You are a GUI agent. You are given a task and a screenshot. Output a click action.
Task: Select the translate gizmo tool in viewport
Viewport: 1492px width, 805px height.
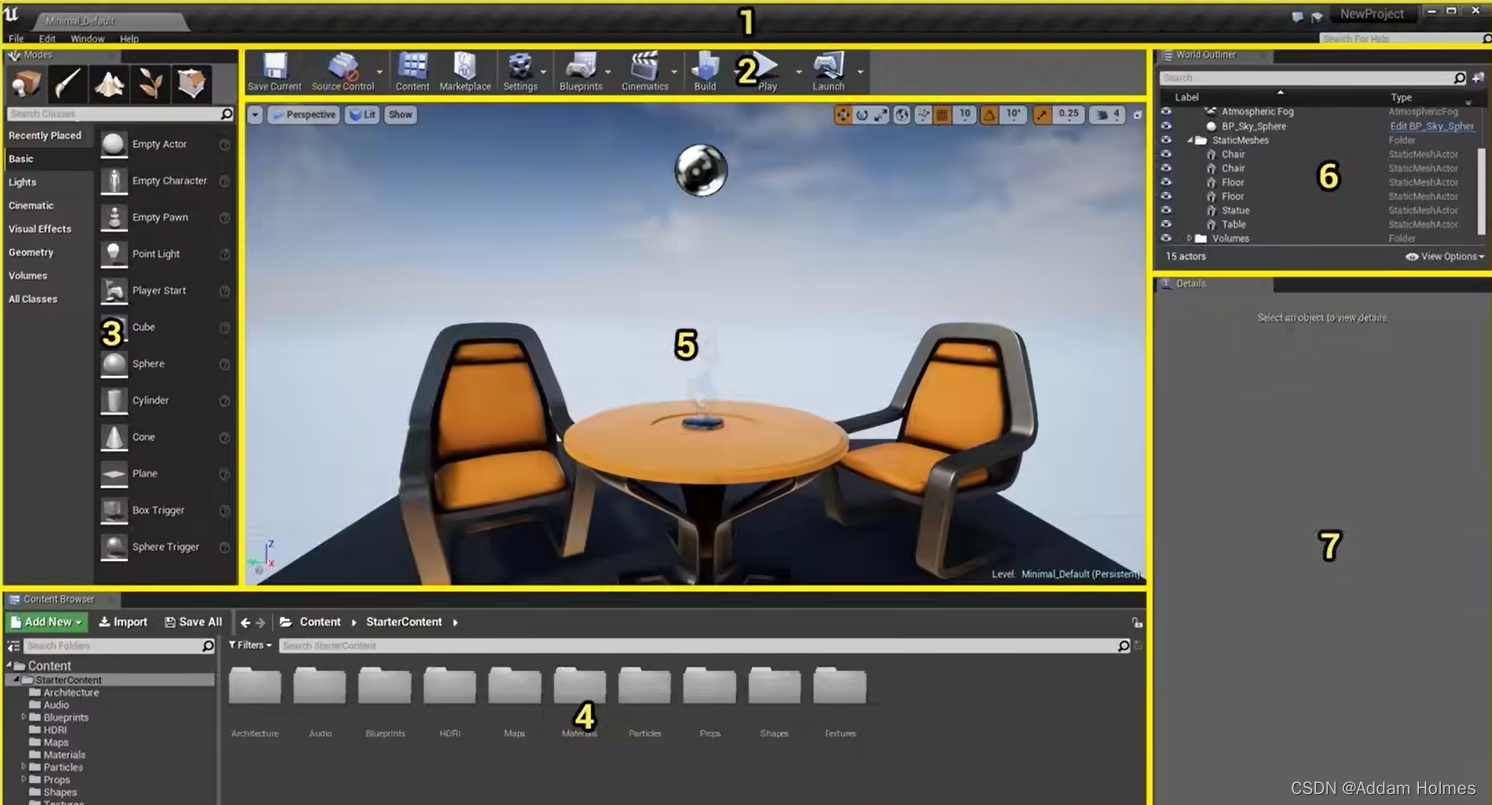[x=843, y=115]
